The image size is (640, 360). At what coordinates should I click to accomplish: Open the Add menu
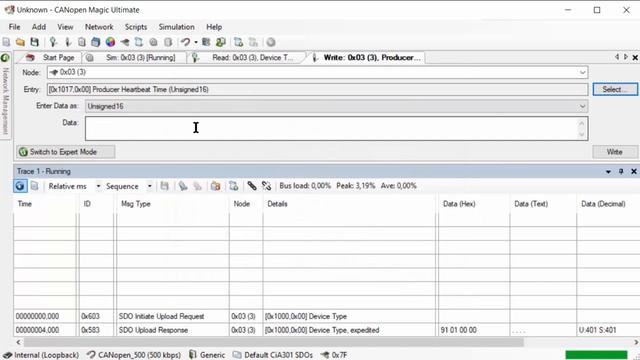tap(39, 27)
